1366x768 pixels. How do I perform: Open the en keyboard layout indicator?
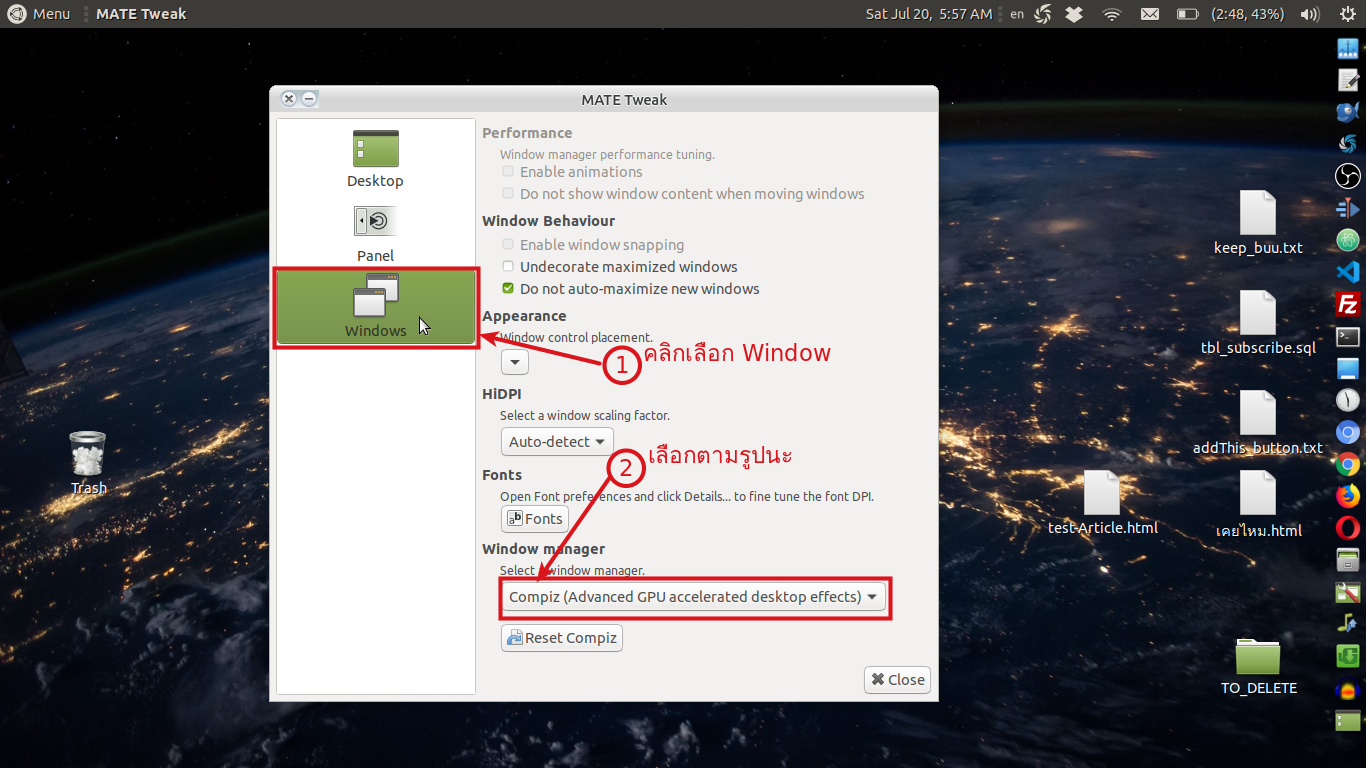click(1017, 14)
